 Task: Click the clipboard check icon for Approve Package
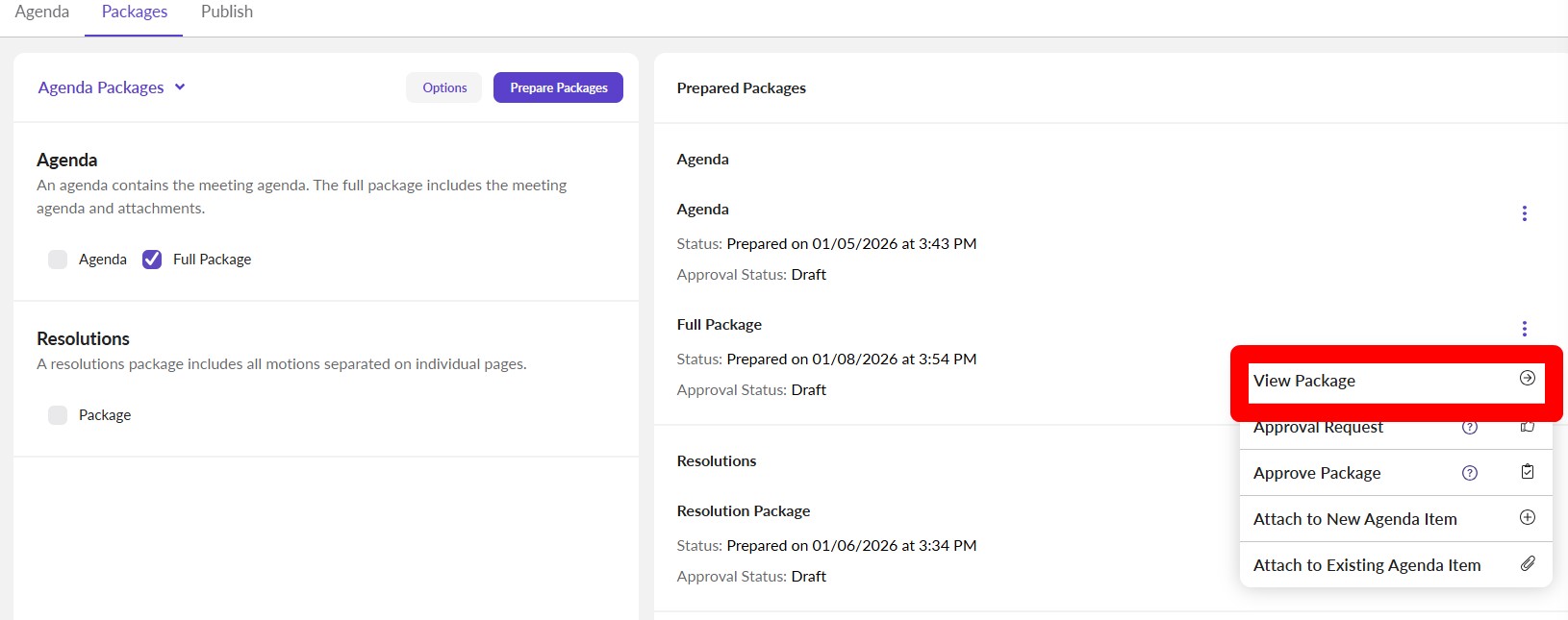click(x=1527, y=472)
